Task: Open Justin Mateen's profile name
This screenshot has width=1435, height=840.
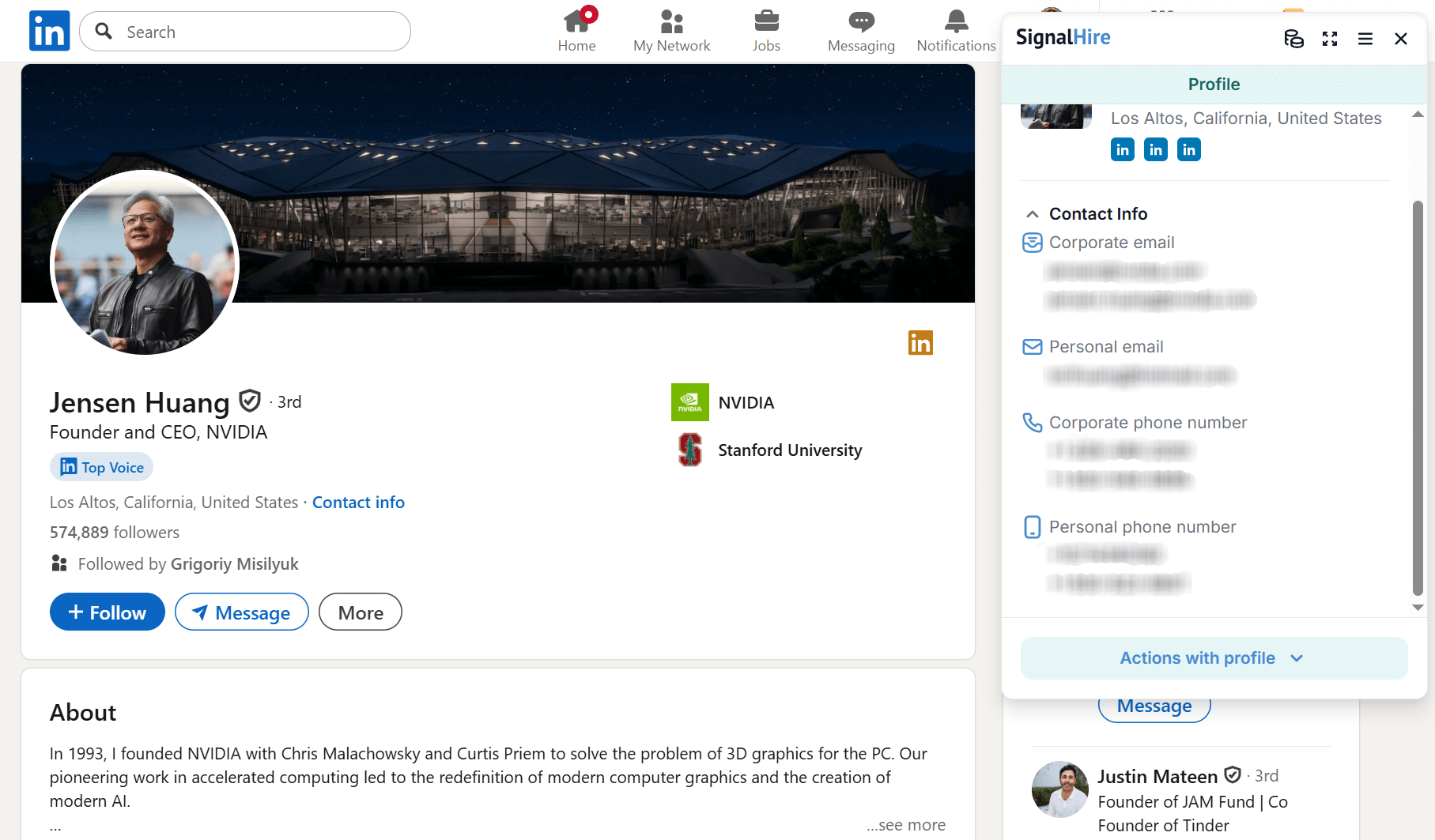Action: click(x=1157, y=777)
